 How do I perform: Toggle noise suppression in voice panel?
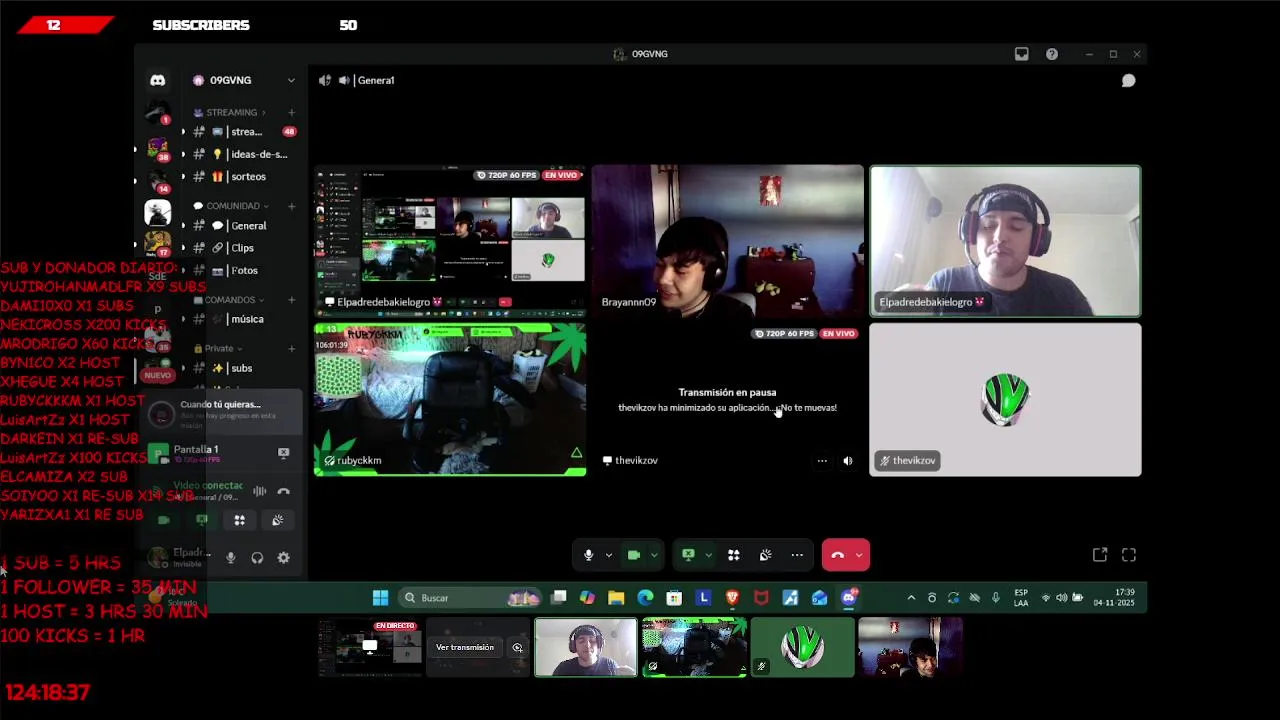point(259,491)
